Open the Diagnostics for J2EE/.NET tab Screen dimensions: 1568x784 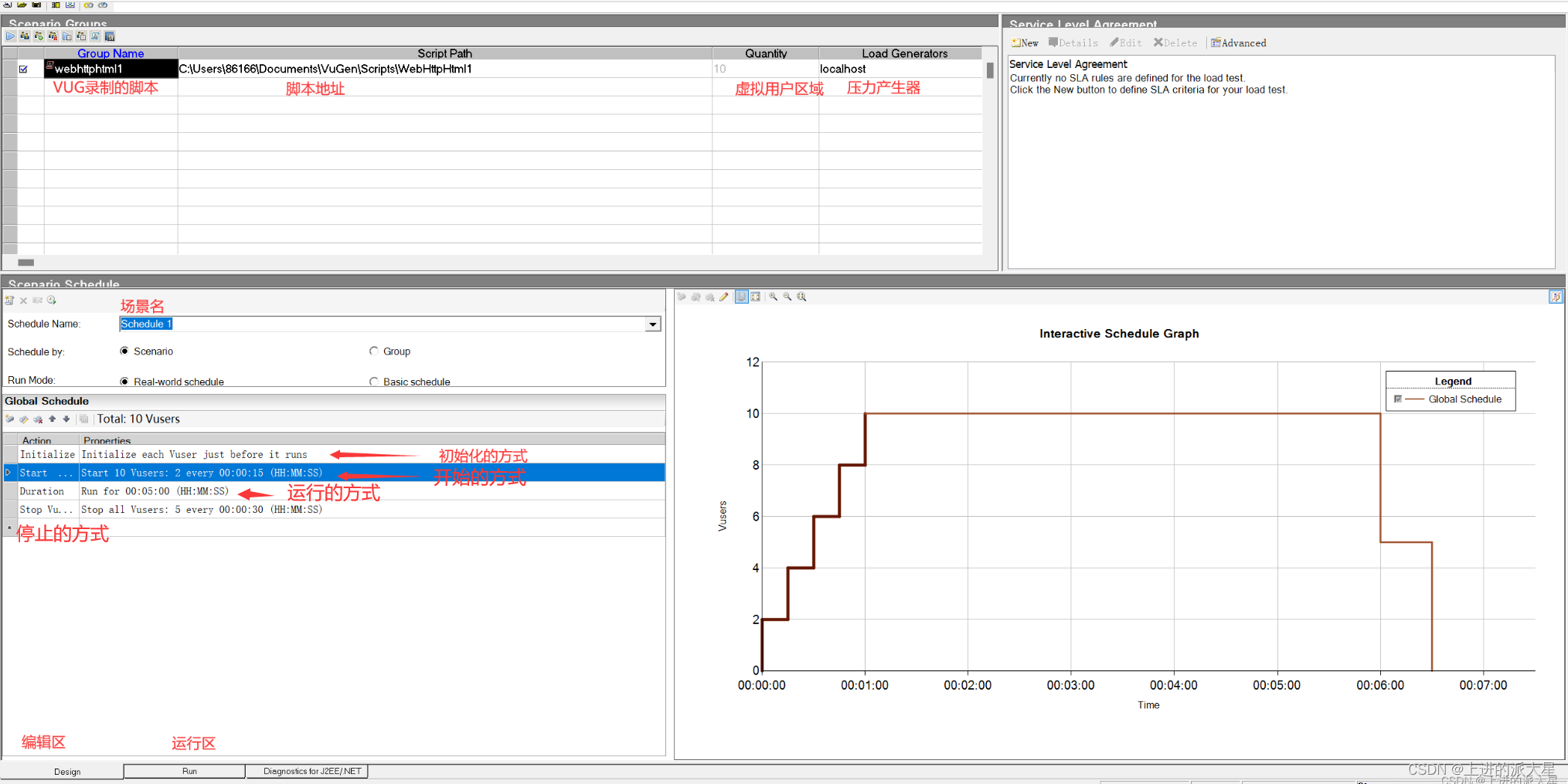pyautogui.click(x=312, y=771)
